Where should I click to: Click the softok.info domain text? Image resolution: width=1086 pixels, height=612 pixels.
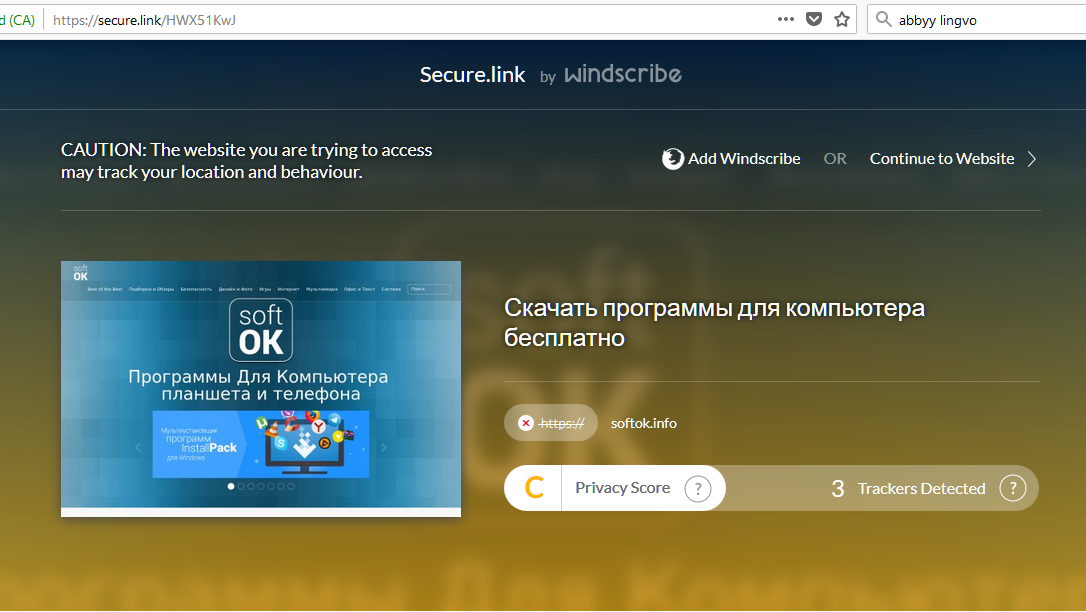pyautogui.click(x=643, y=423)
